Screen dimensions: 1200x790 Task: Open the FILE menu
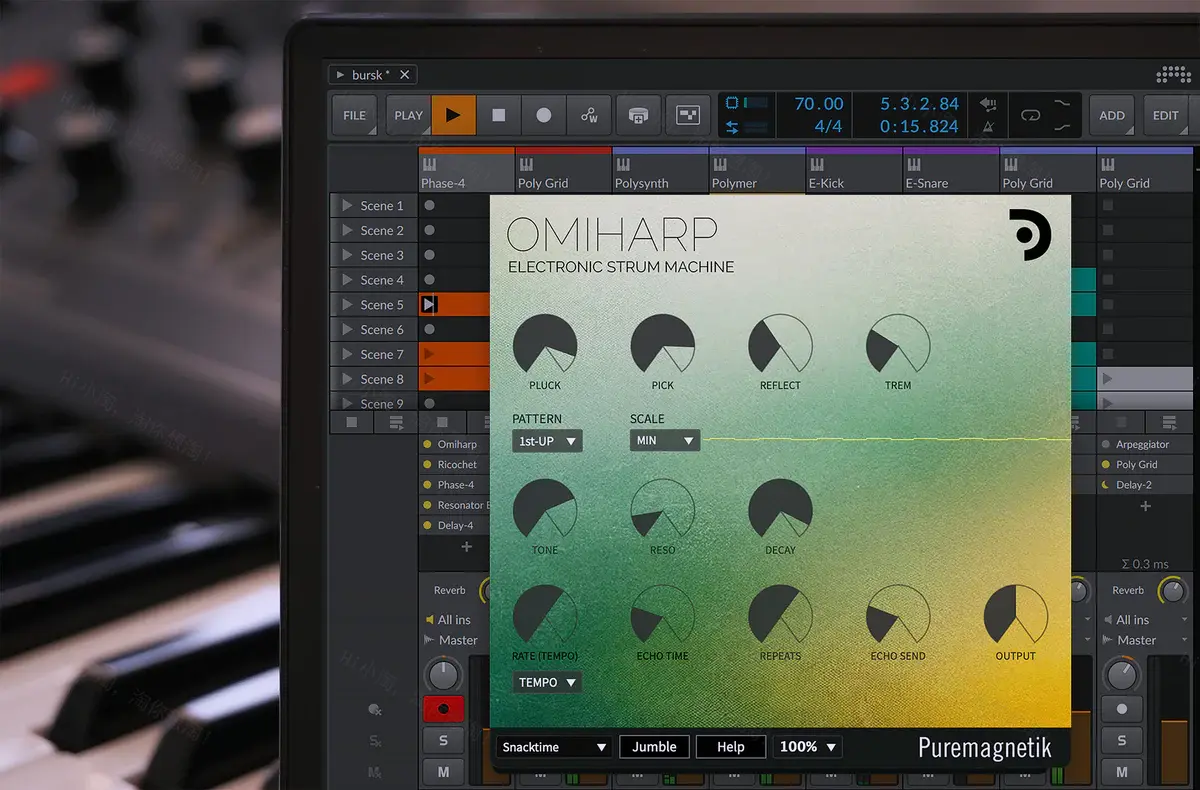coord(353,115)
